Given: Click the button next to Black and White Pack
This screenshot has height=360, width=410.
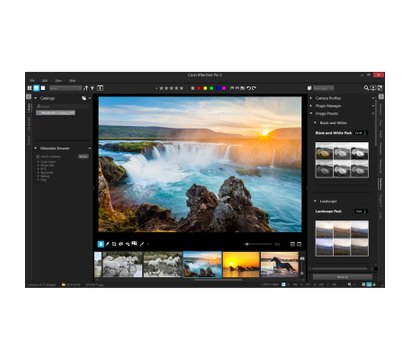Looking at the screenshot, I should (x=360, y=133).
